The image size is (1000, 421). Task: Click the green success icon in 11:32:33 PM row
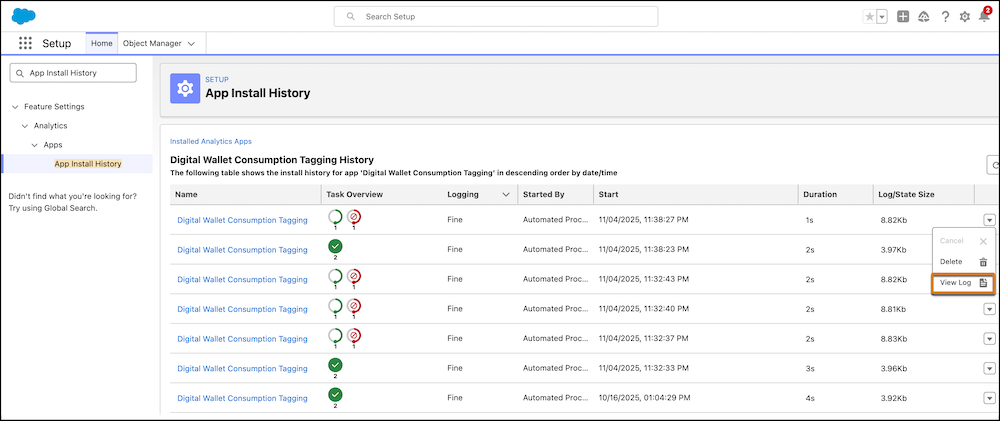pos(335,365)
